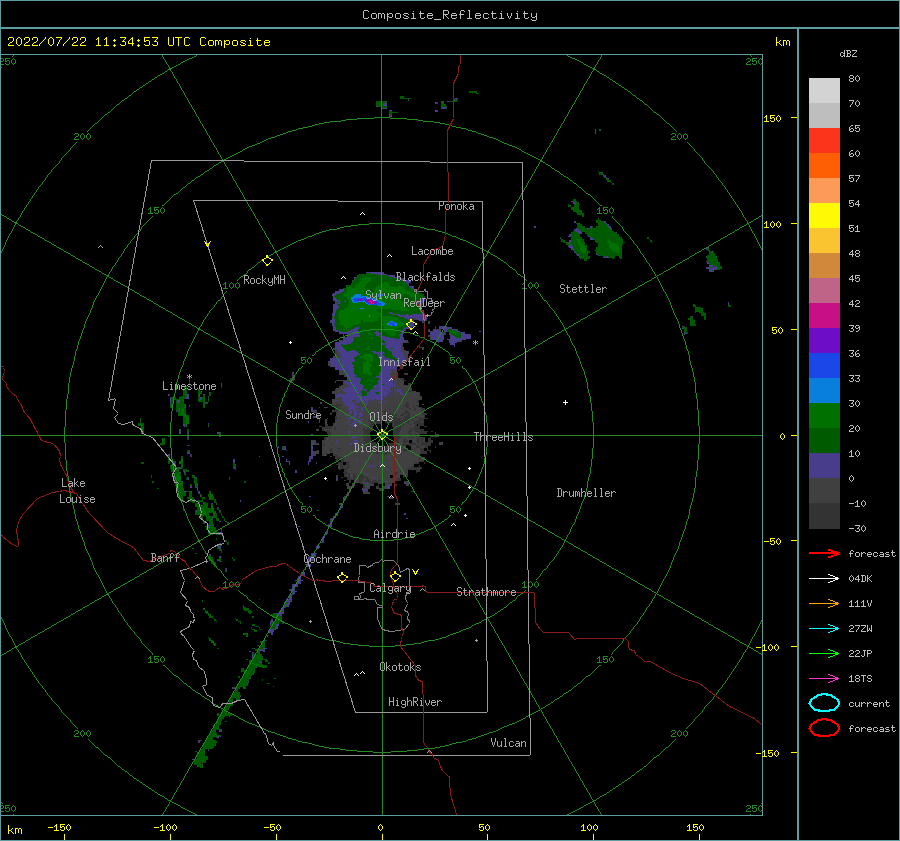Select the Innisfail city label
The height and width of the screenshot is (841, 900).
pos(404,362)
